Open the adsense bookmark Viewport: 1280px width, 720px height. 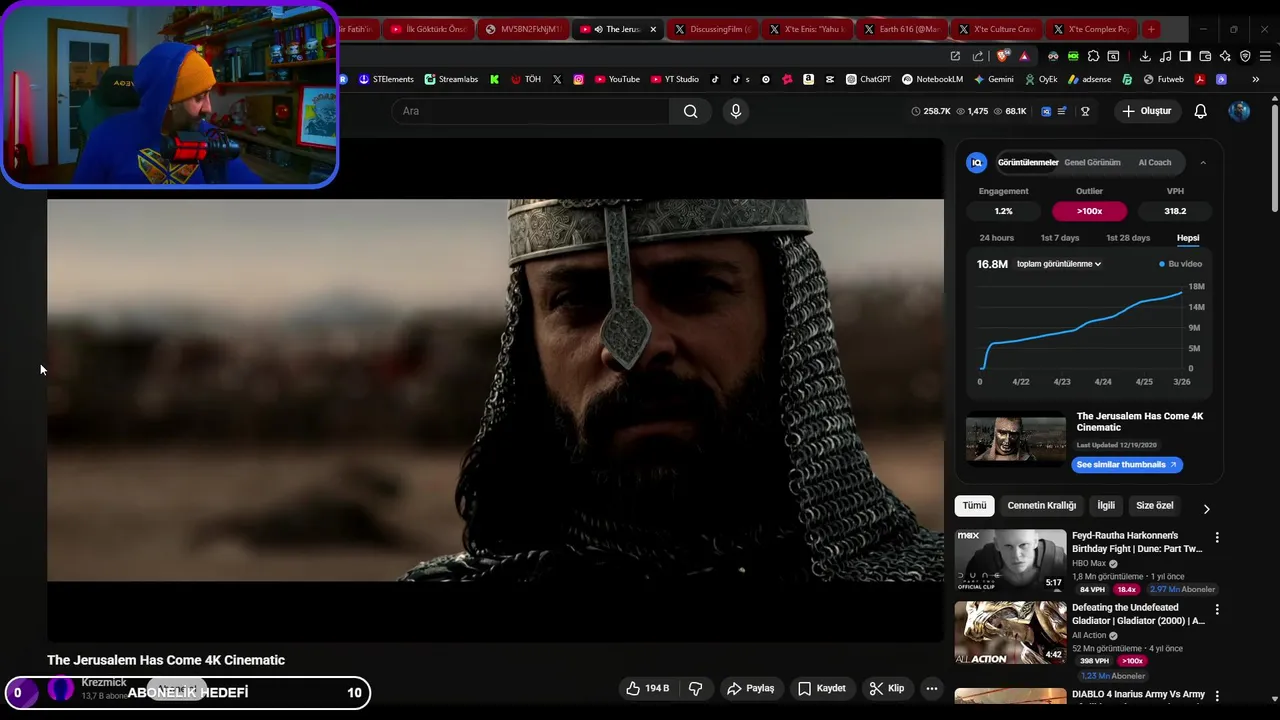(1089, 79)
